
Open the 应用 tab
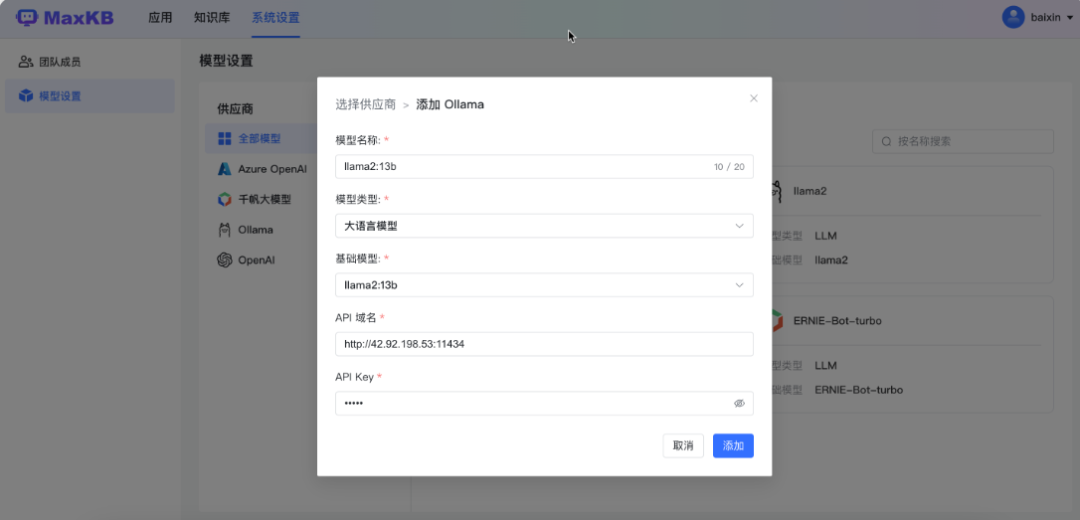(x=160, y=18)
